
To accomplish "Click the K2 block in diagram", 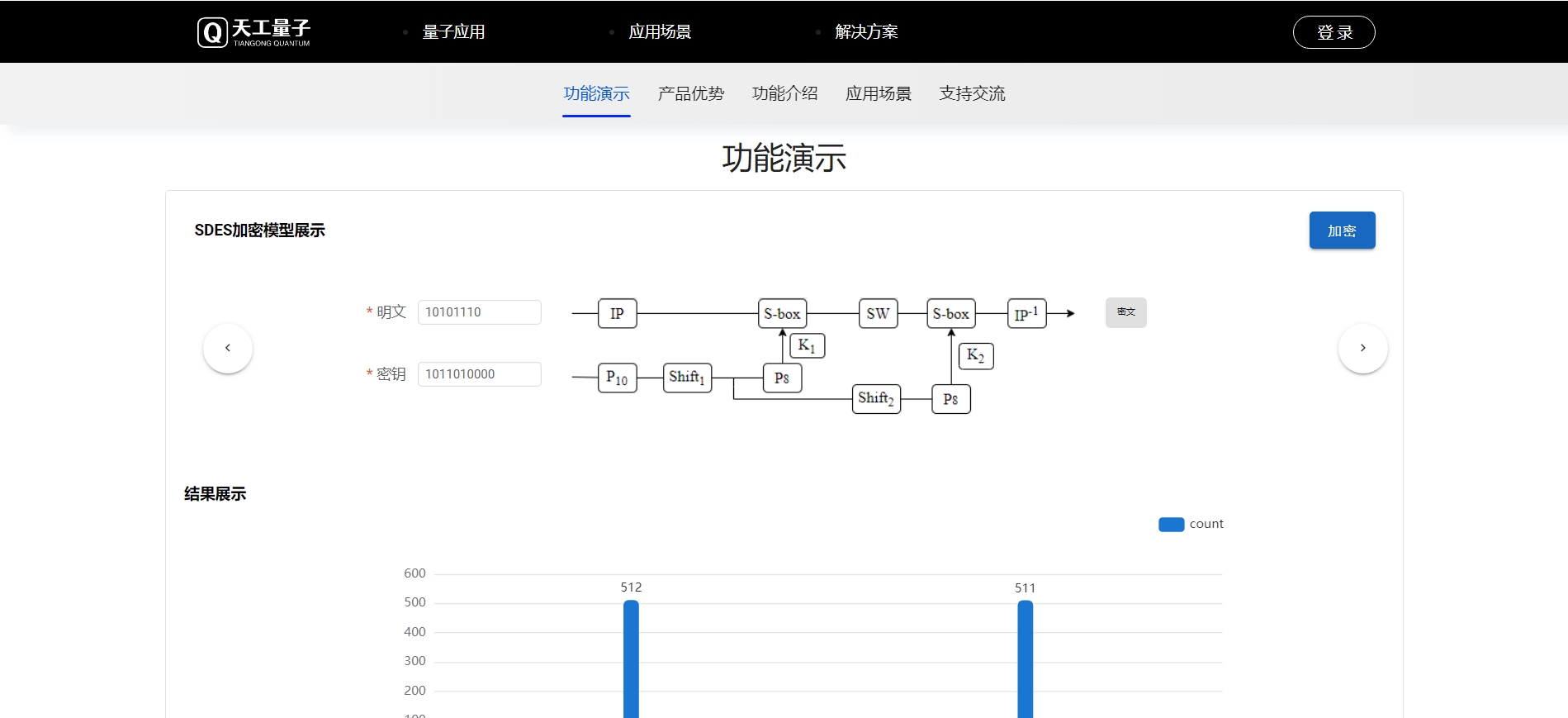I will click(x=975, y=356).
